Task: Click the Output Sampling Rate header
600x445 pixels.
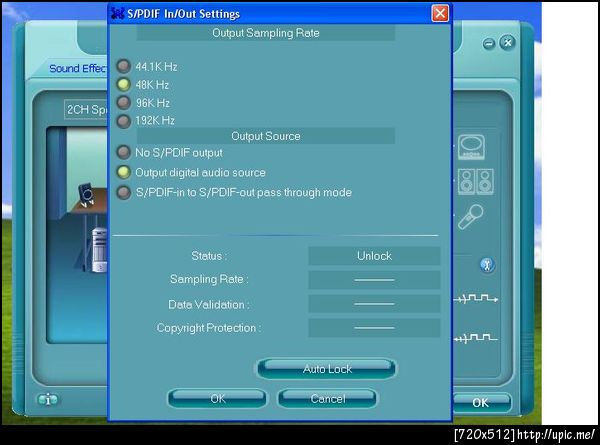Action: tap(266, 33)
